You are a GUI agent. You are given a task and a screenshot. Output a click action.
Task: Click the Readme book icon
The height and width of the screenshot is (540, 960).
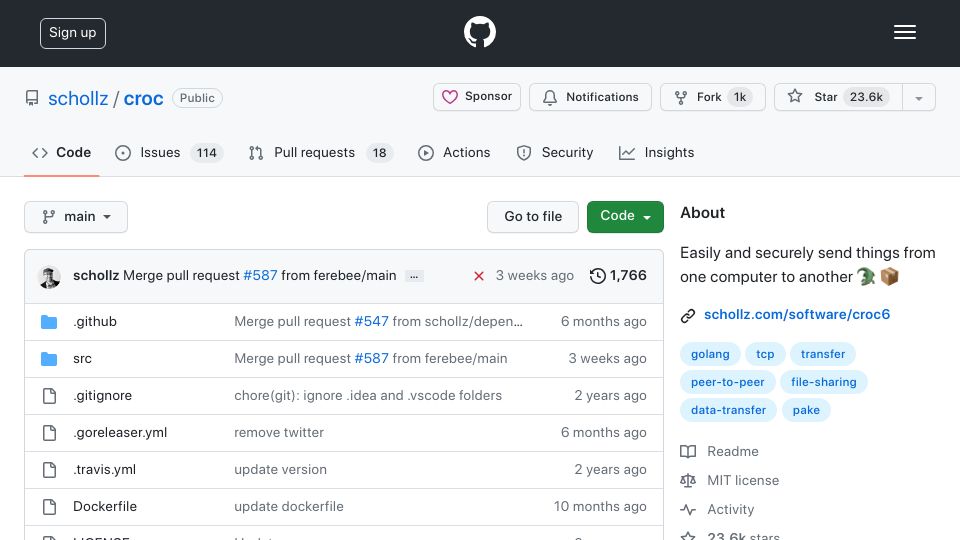(x=688, y=452)
